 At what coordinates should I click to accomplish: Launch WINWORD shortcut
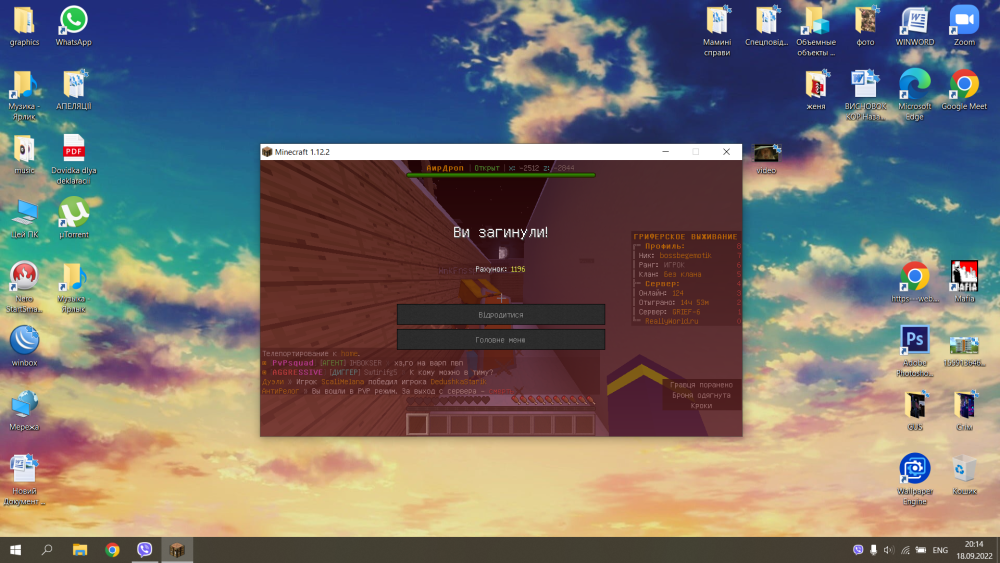pyautogui.click(x=915, y=26)
